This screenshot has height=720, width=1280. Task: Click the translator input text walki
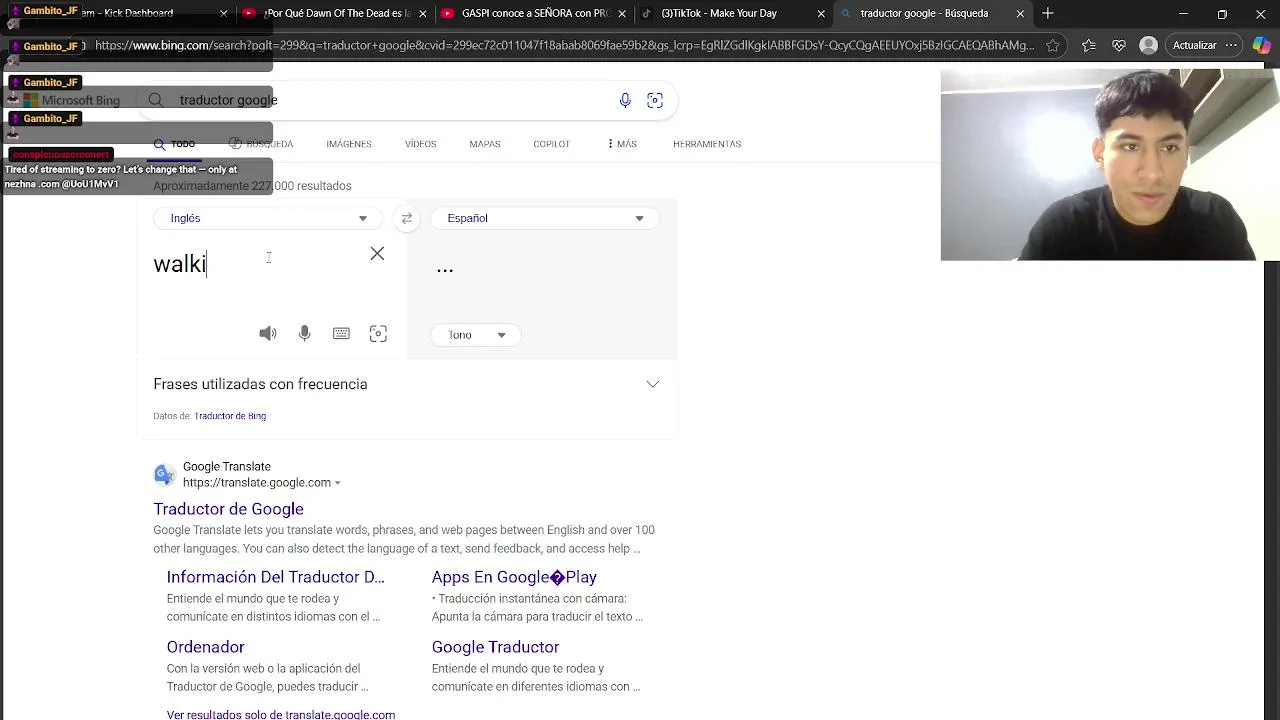tap(180, 264)
